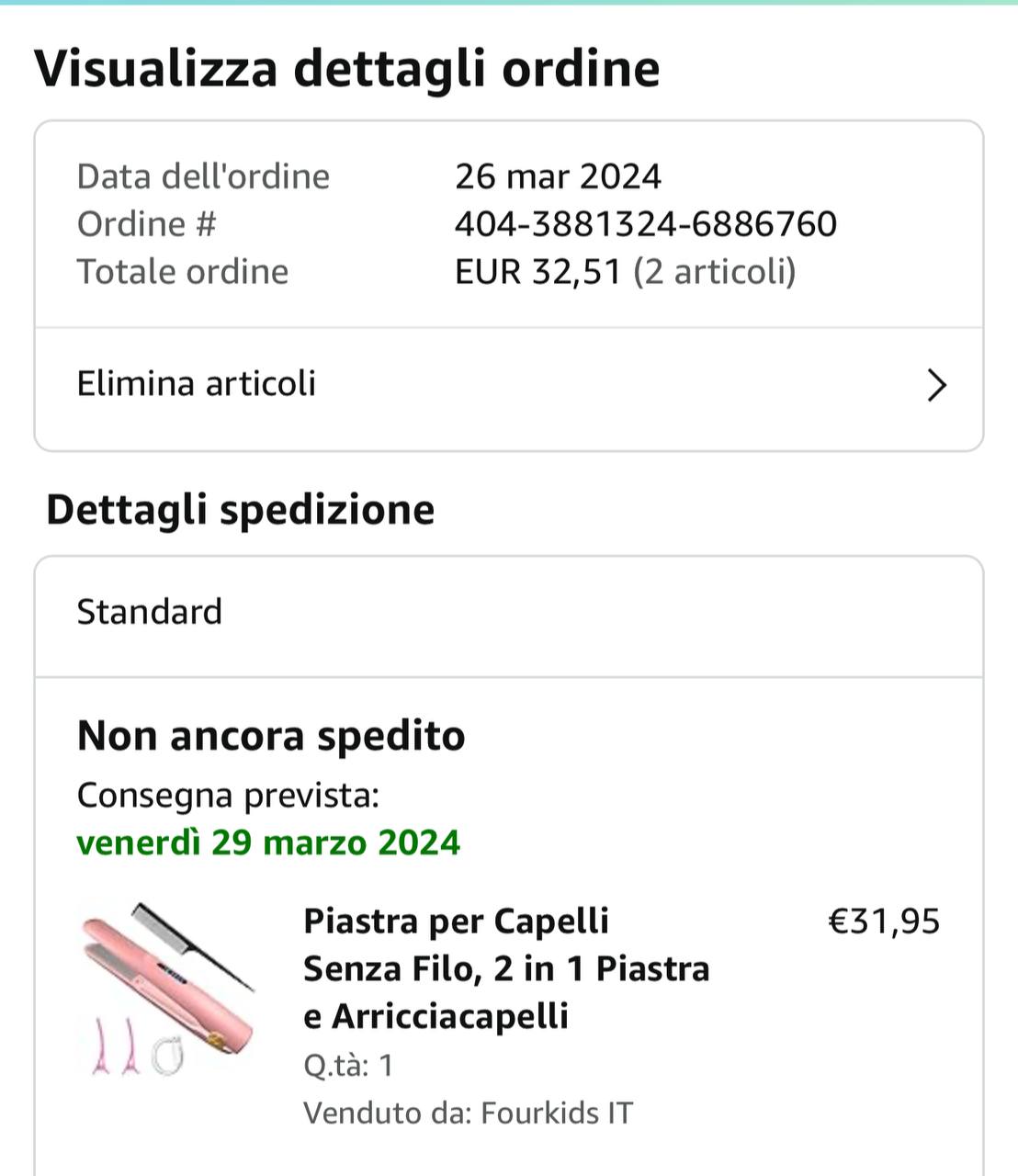Tap the Non ancora spedito status heading
Viewport: 1018px width, 1176px height.
271,736
